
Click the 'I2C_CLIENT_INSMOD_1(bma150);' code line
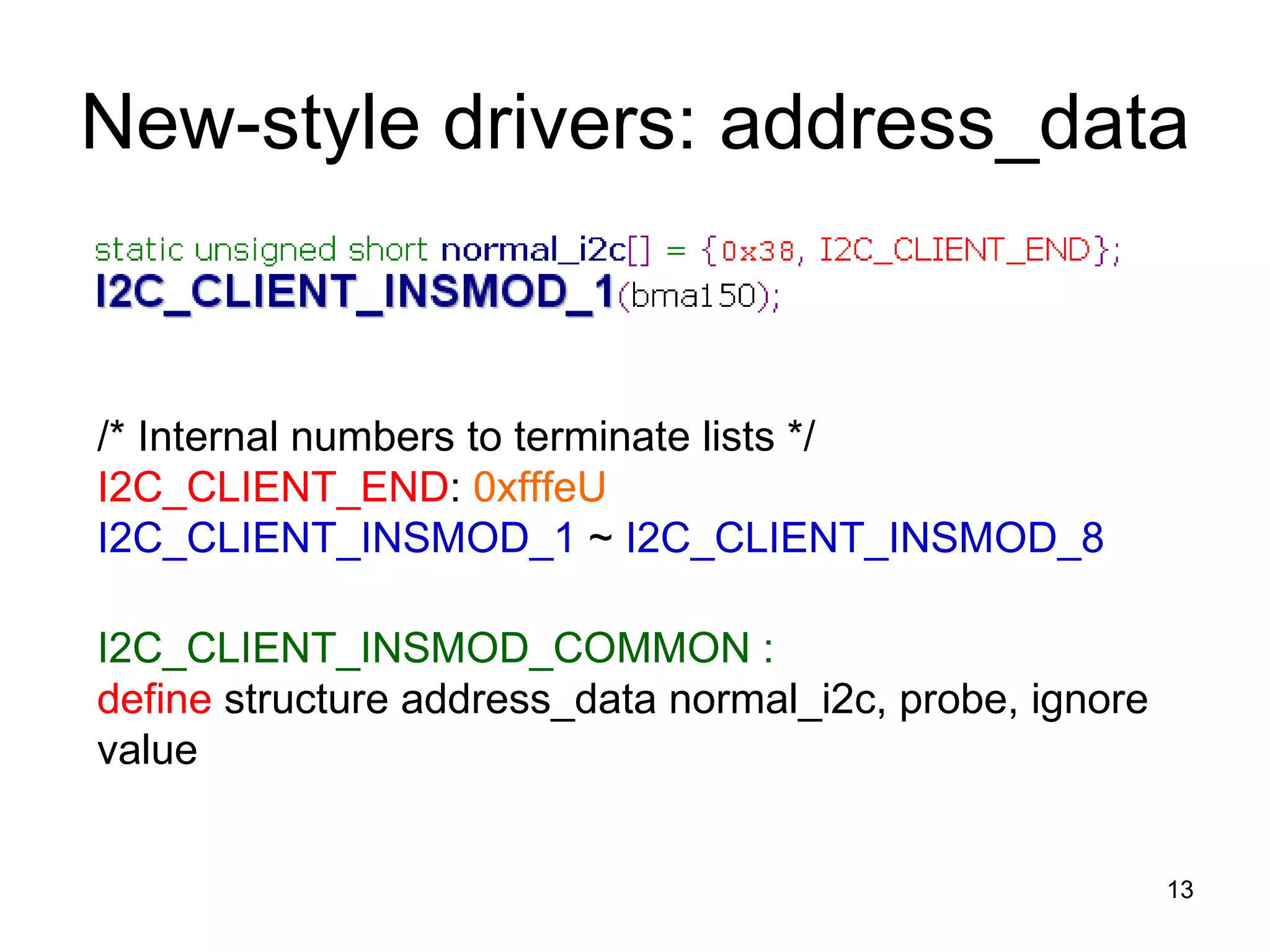coord(438,295)
